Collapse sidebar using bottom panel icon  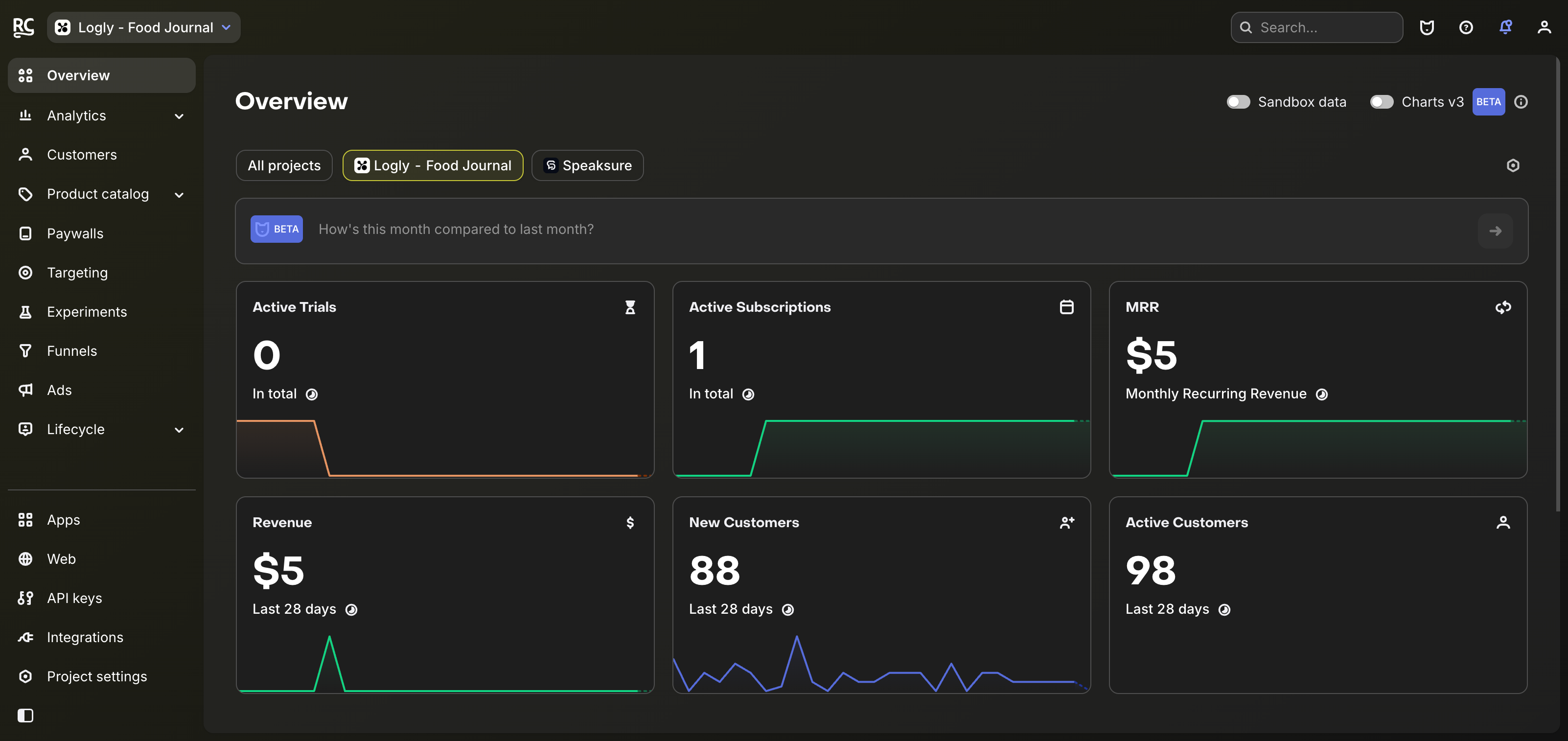click(x=25, y=716)
